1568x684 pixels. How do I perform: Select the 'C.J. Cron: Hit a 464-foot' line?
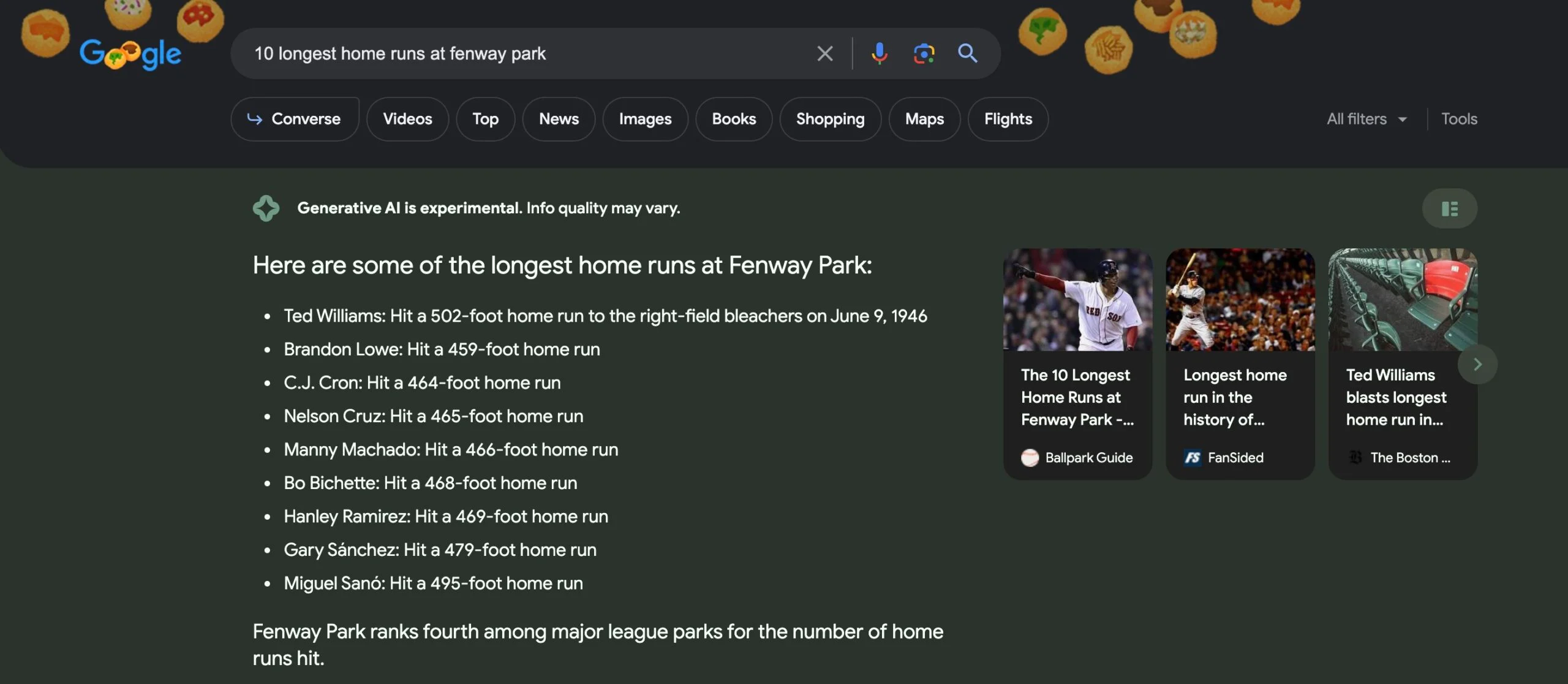tap(422, 383)
